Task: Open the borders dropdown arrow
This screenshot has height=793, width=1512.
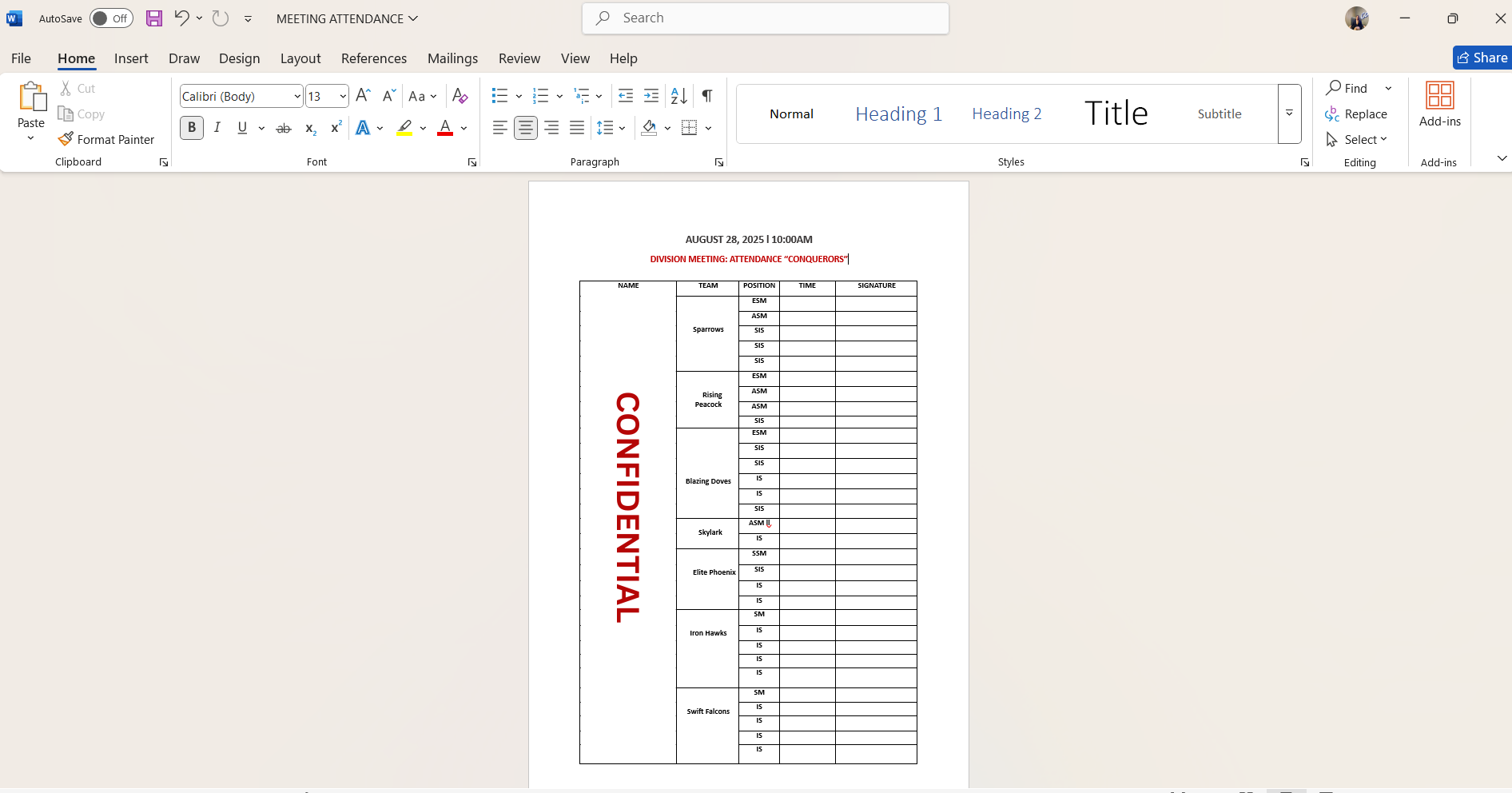Action: point(709,128)
